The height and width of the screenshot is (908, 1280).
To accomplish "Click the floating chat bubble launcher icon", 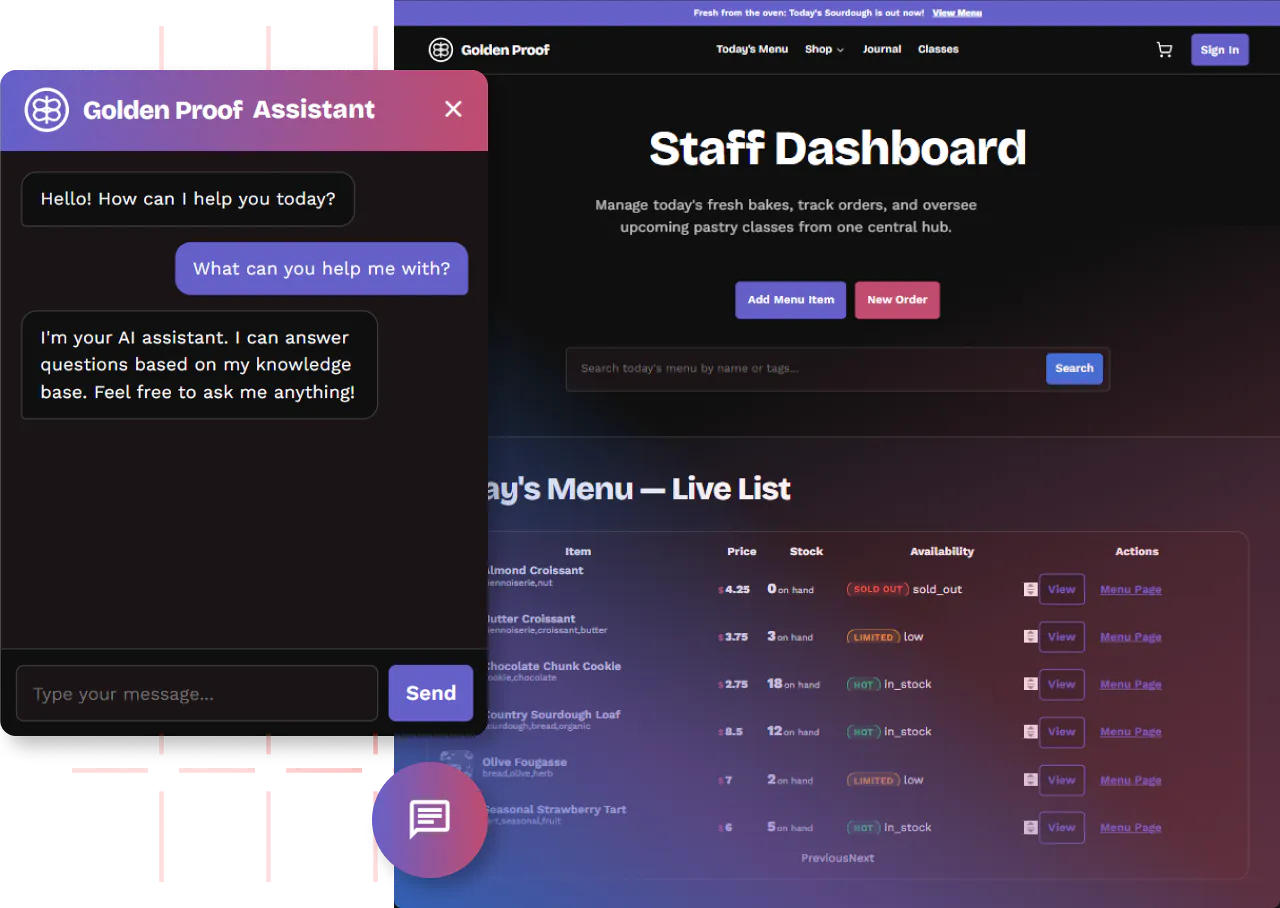I will coord(430,820).
